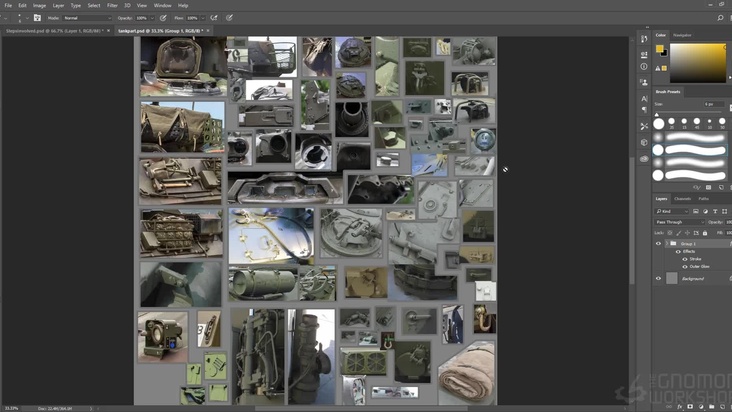
Task: Open the Opacity dropdown arrow in options bar
Action: [152, 18]
